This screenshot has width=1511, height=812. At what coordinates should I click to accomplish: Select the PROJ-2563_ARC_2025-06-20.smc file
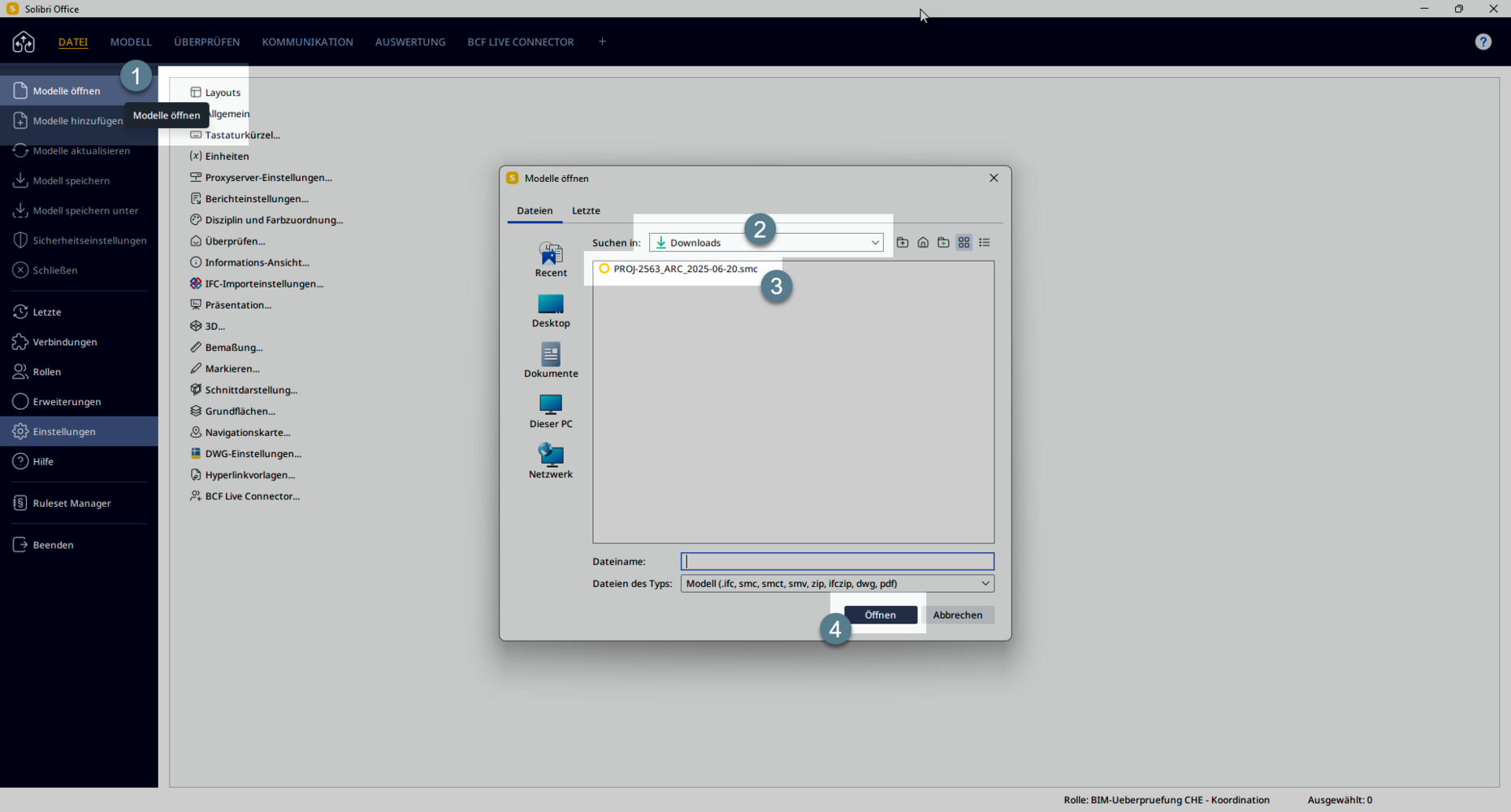pyautogui.click(x=684, y=269)
